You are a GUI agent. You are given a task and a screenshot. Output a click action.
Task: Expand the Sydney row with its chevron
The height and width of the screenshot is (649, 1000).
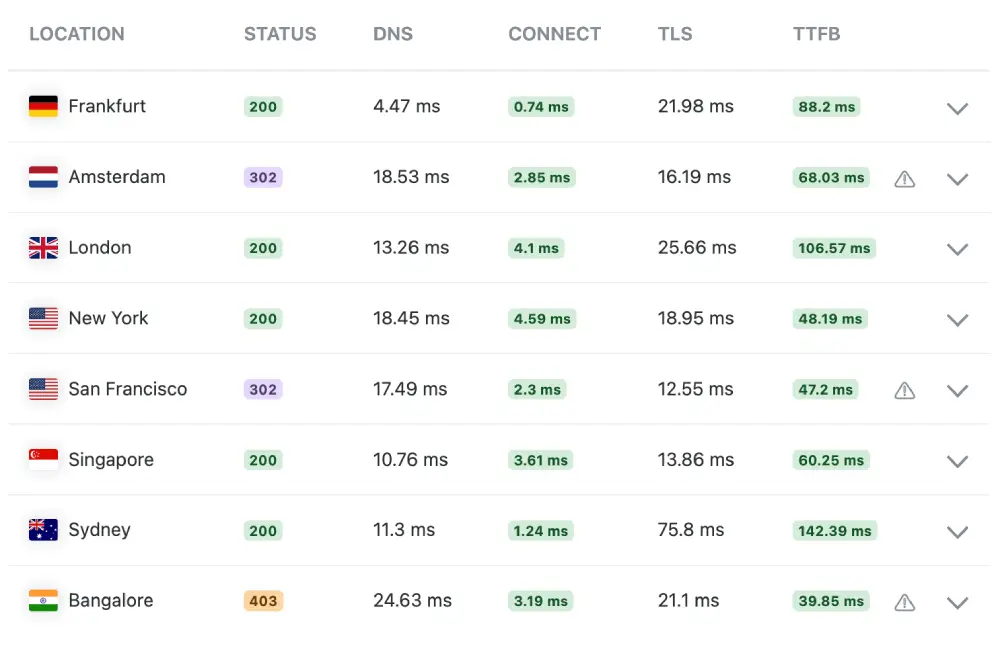(957, 533)
